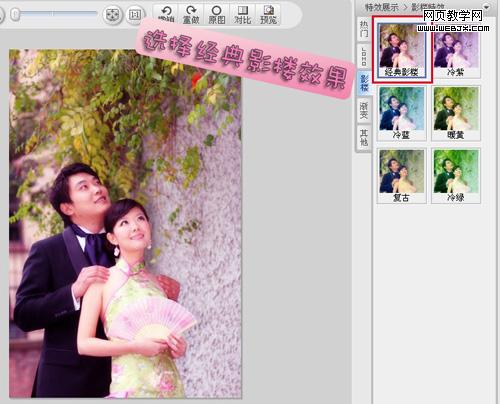Switch to the LOMO effects tab
500x404 pixels.
(x=364, y=56)
